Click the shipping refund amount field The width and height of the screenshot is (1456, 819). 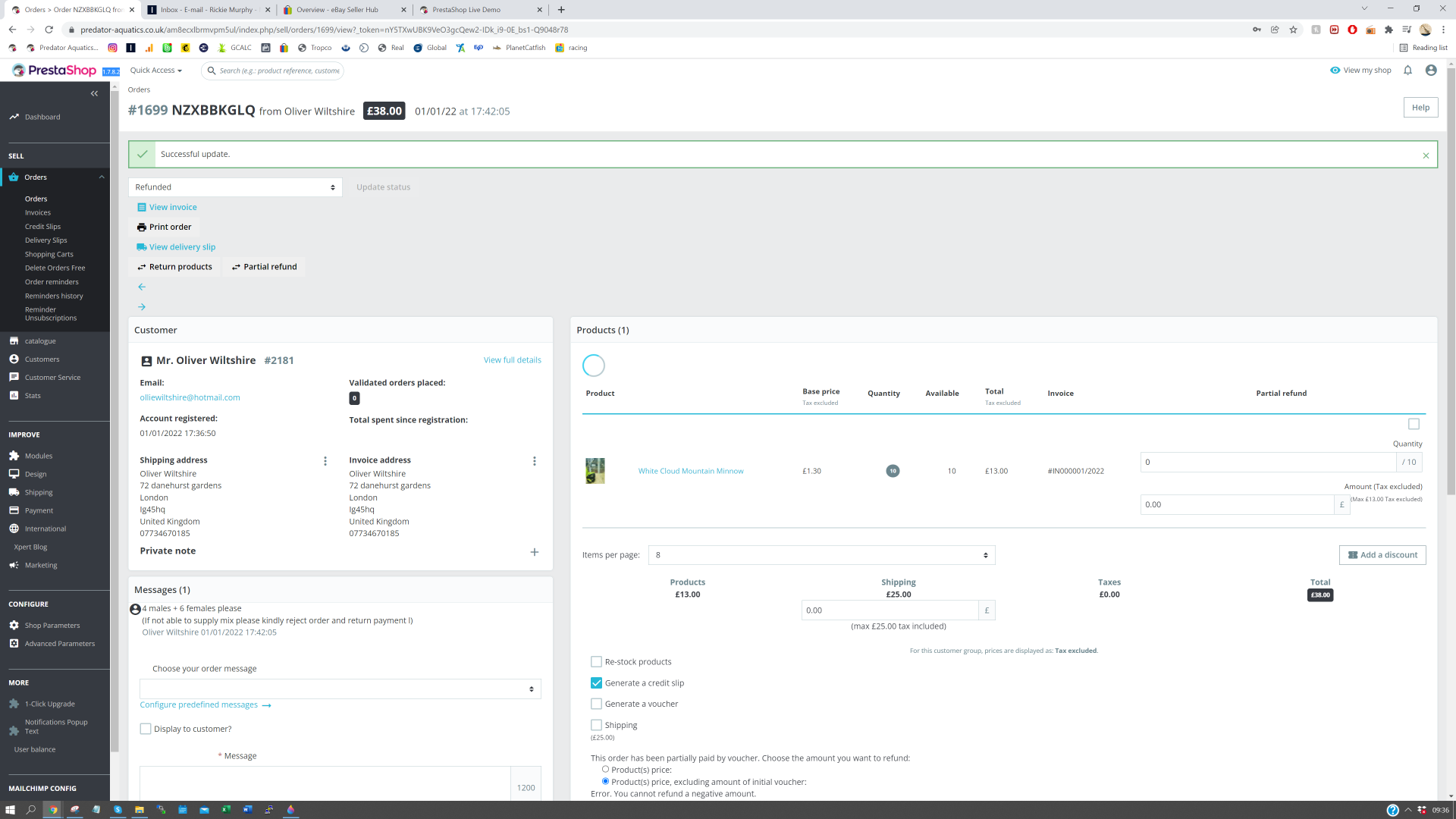pyautogui.click(x=889, y=610)
